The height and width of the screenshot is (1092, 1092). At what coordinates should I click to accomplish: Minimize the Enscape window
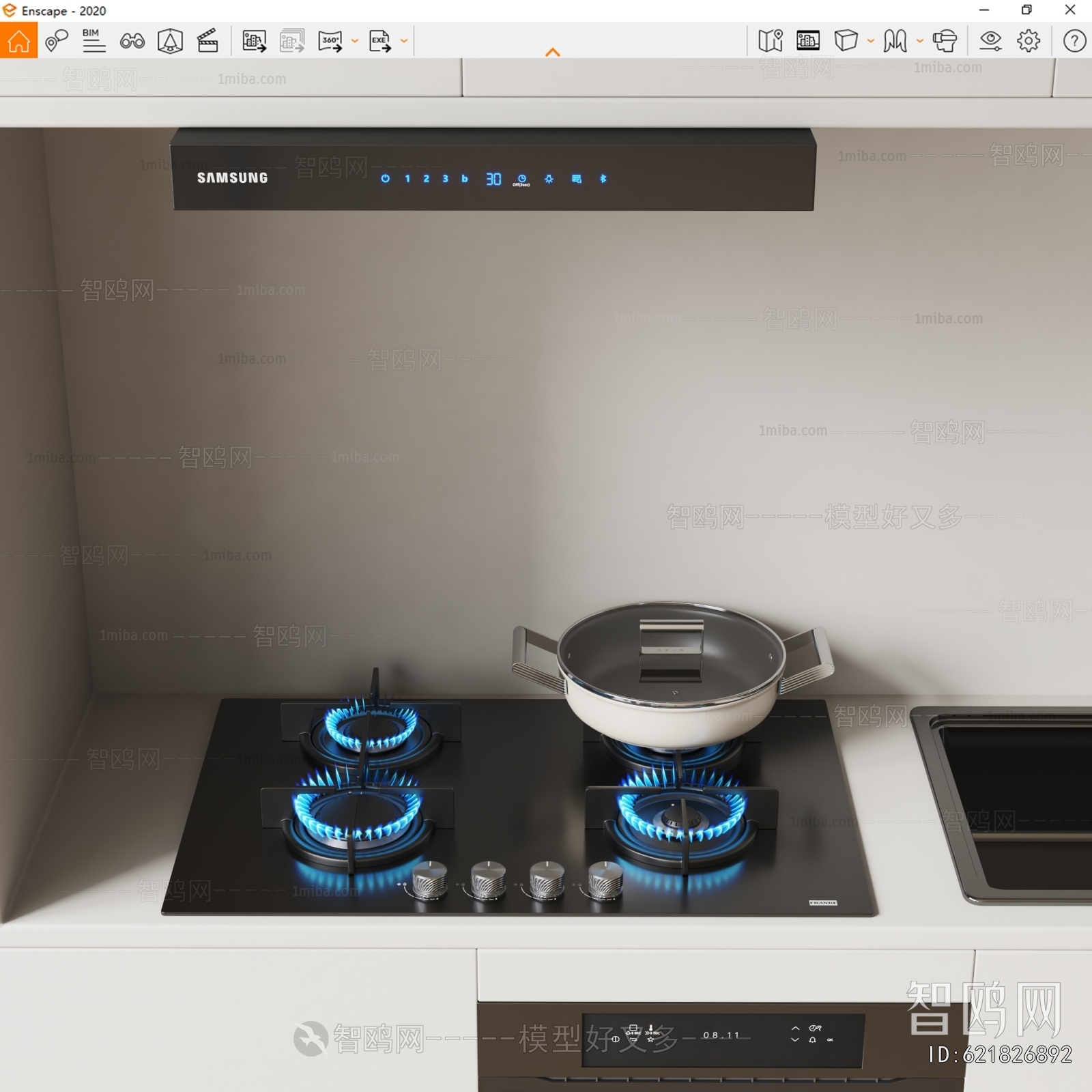(983, 10)
